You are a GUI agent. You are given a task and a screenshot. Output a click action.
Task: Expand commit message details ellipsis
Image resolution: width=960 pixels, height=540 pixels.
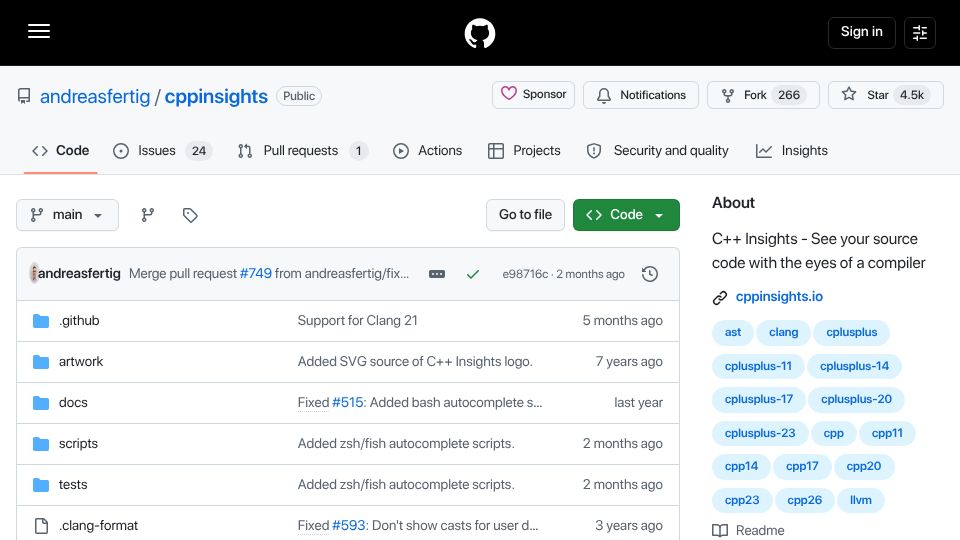pyautogui.click(x=437, y=274)
